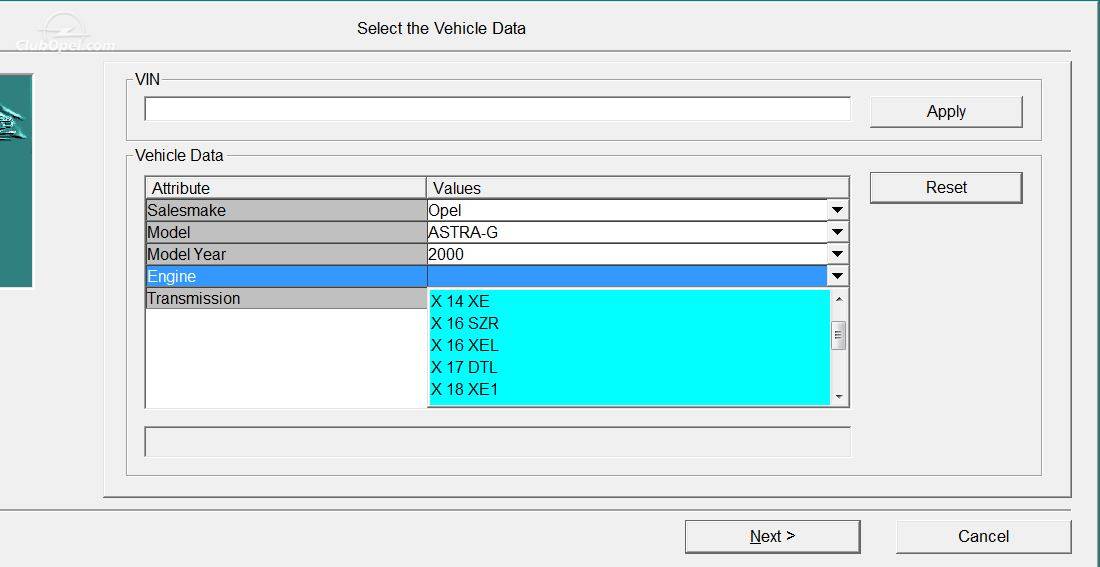Click the engine list scrollbar thumb
Screen dimensions: 1100x567
(x=839, y=335)
